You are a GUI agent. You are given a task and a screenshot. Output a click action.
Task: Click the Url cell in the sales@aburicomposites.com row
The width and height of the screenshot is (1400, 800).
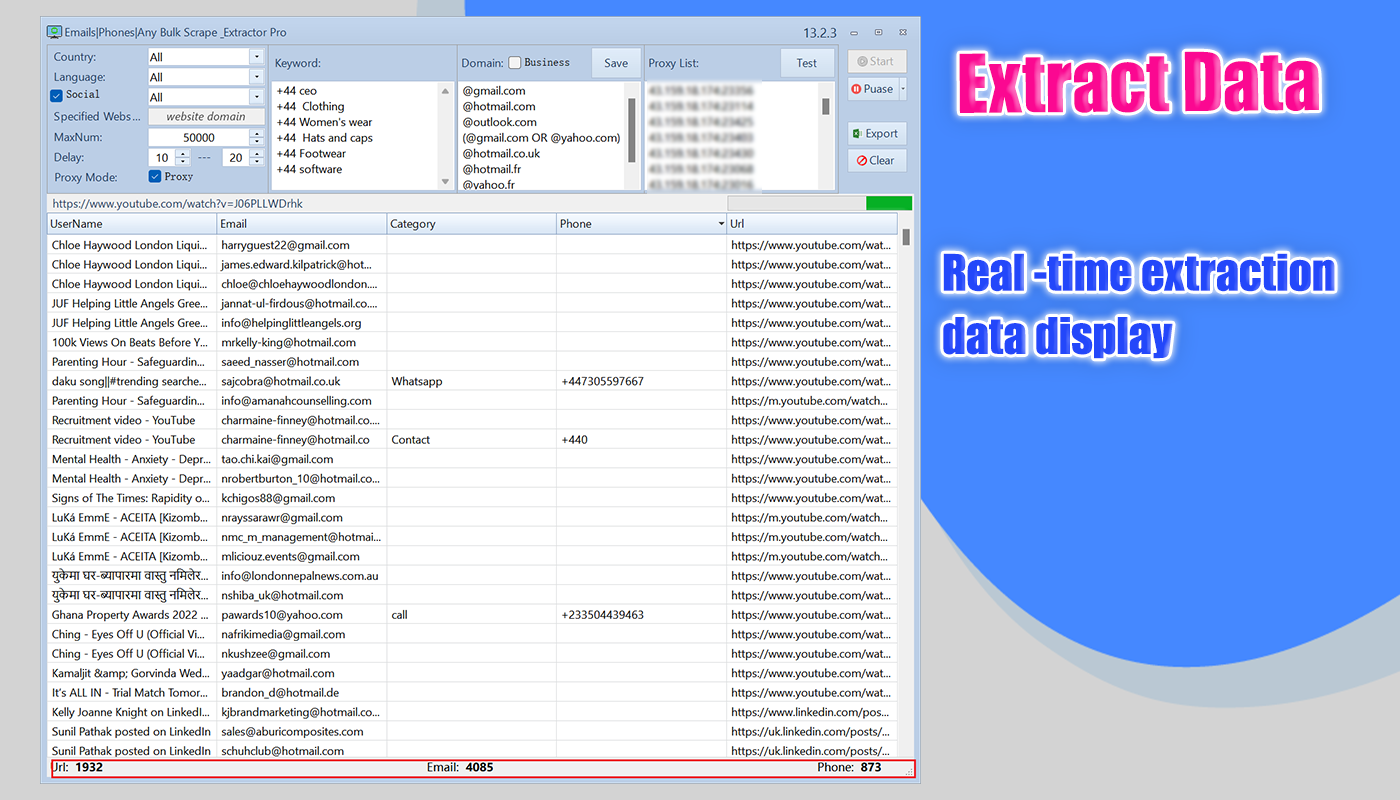click(x=812, y=731)
